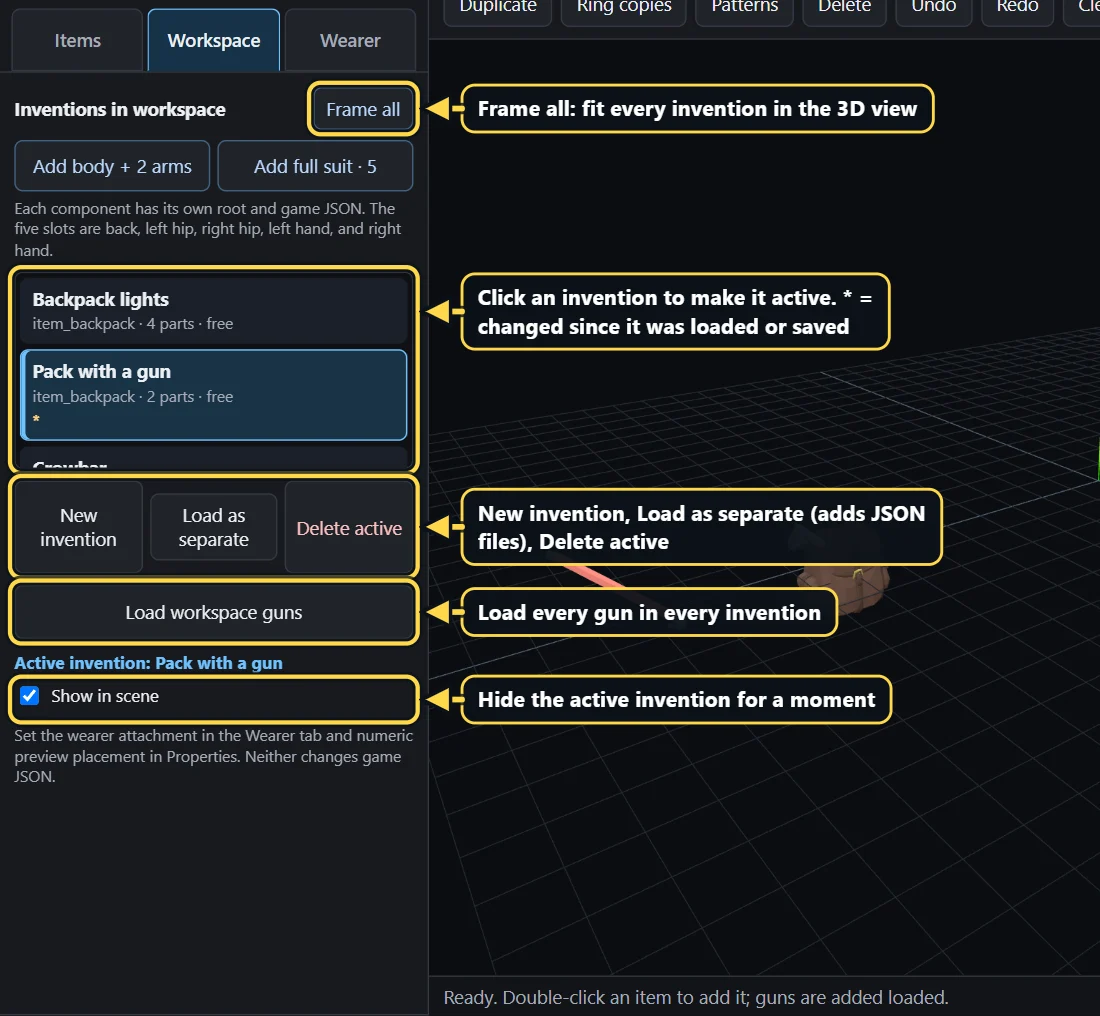Add body + 2 arms
This screenshot has height=1016, width=1100.
112,166
